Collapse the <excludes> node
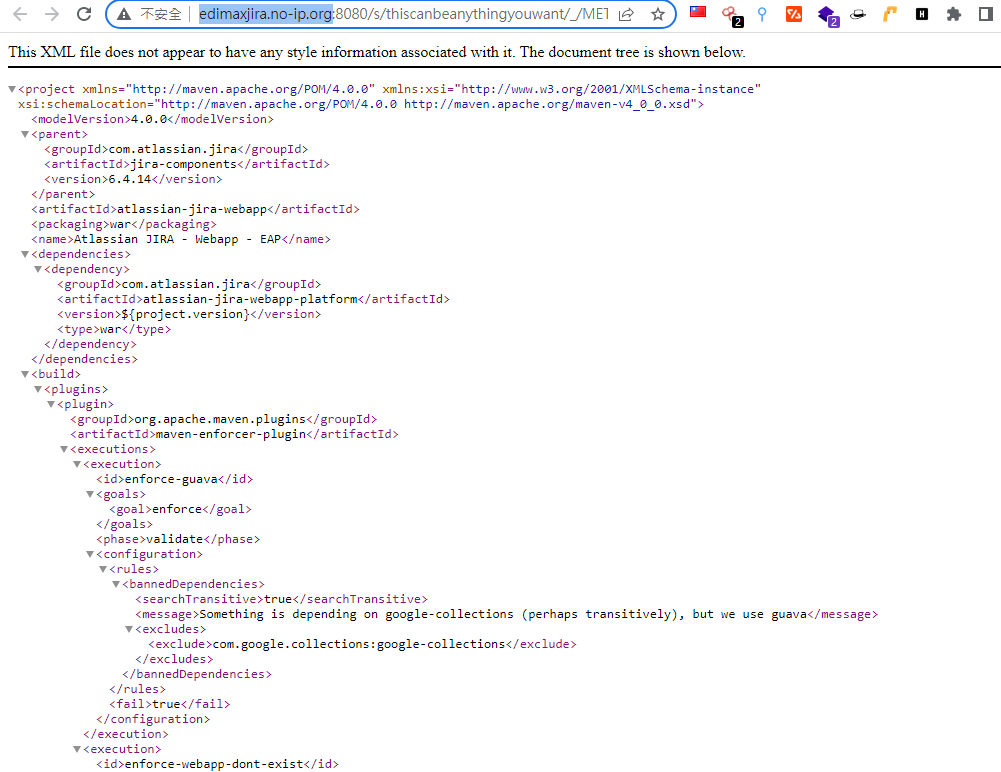 point(129,630)
